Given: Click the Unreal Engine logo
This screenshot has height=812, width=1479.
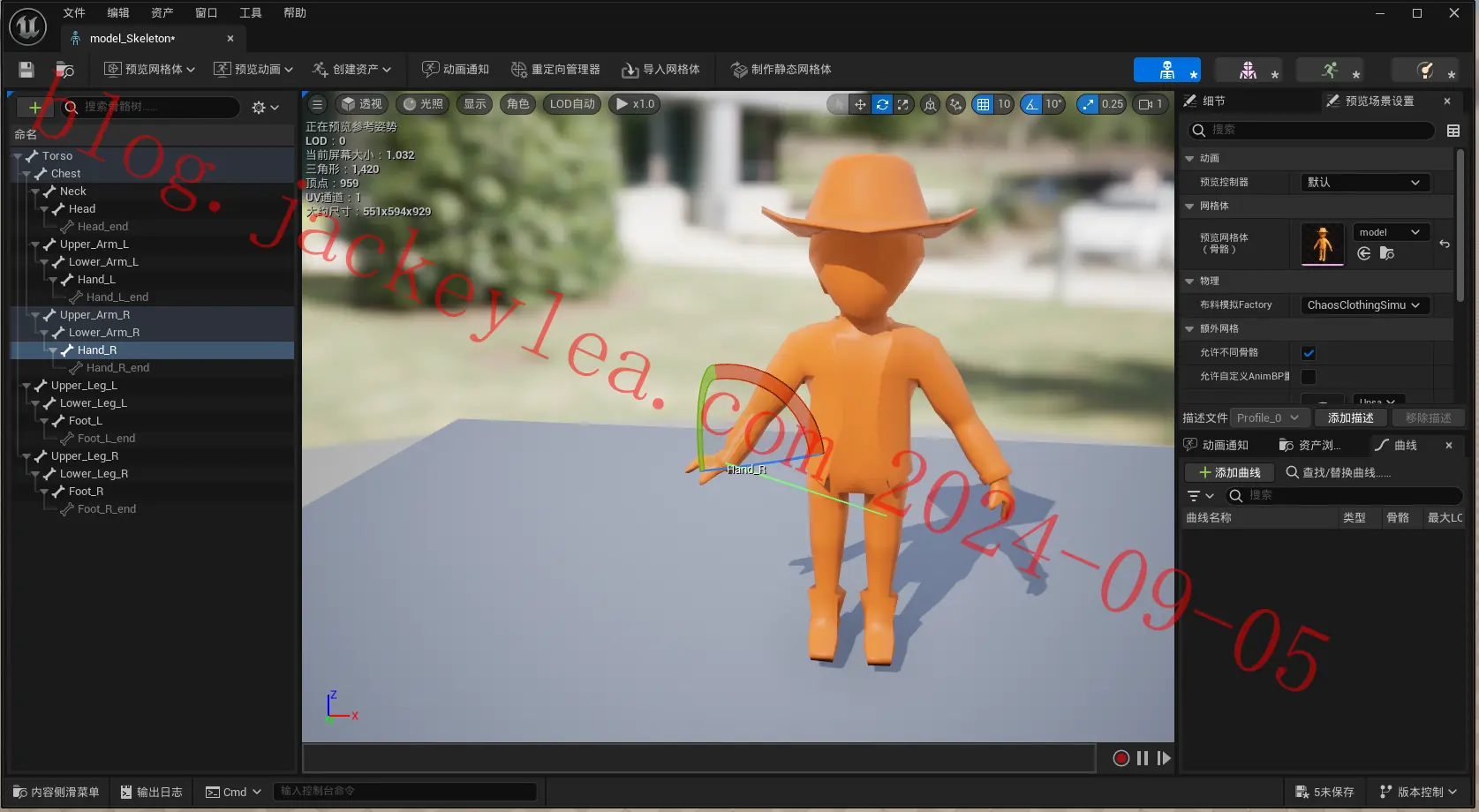Looking at the screenshot, I should point(27,26).
